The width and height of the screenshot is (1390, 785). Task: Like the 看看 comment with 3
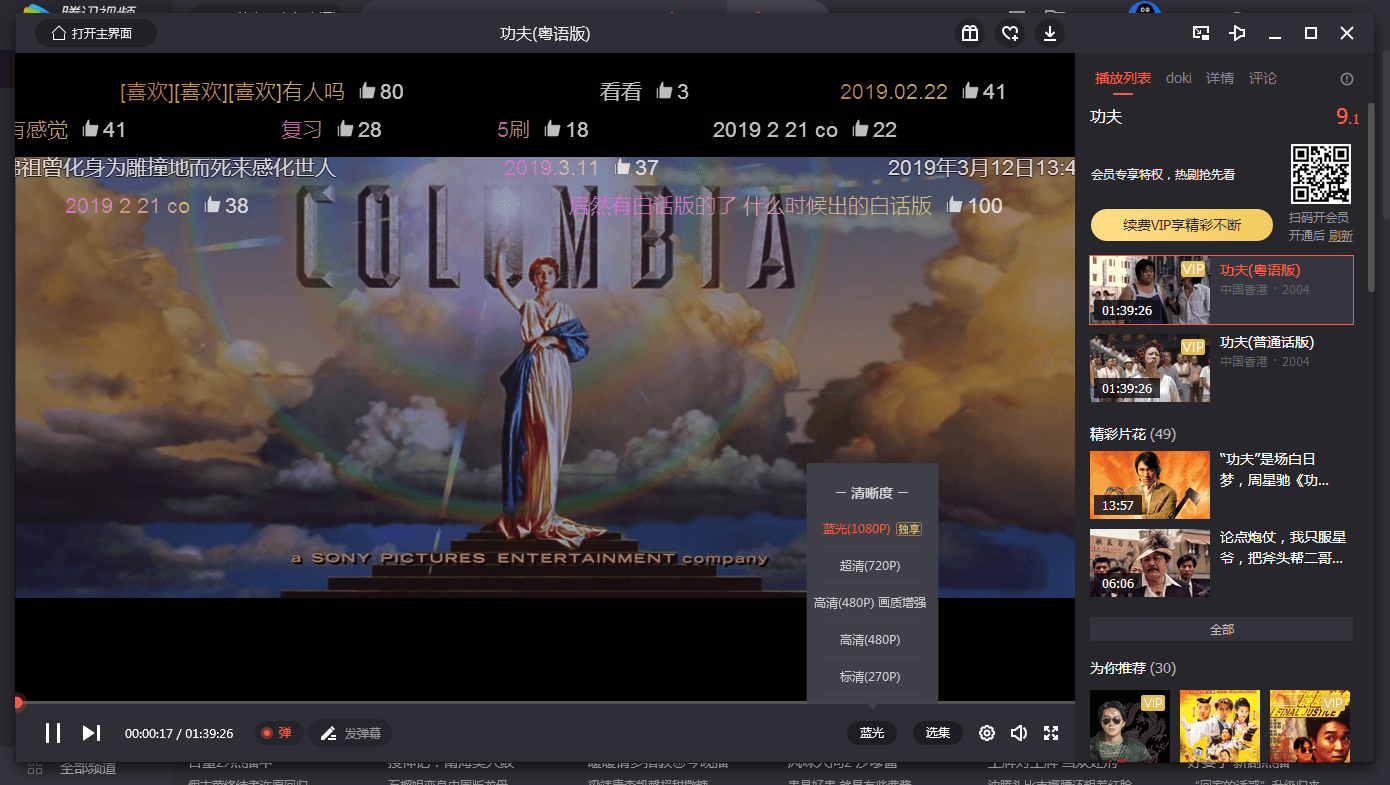(664, 91)
